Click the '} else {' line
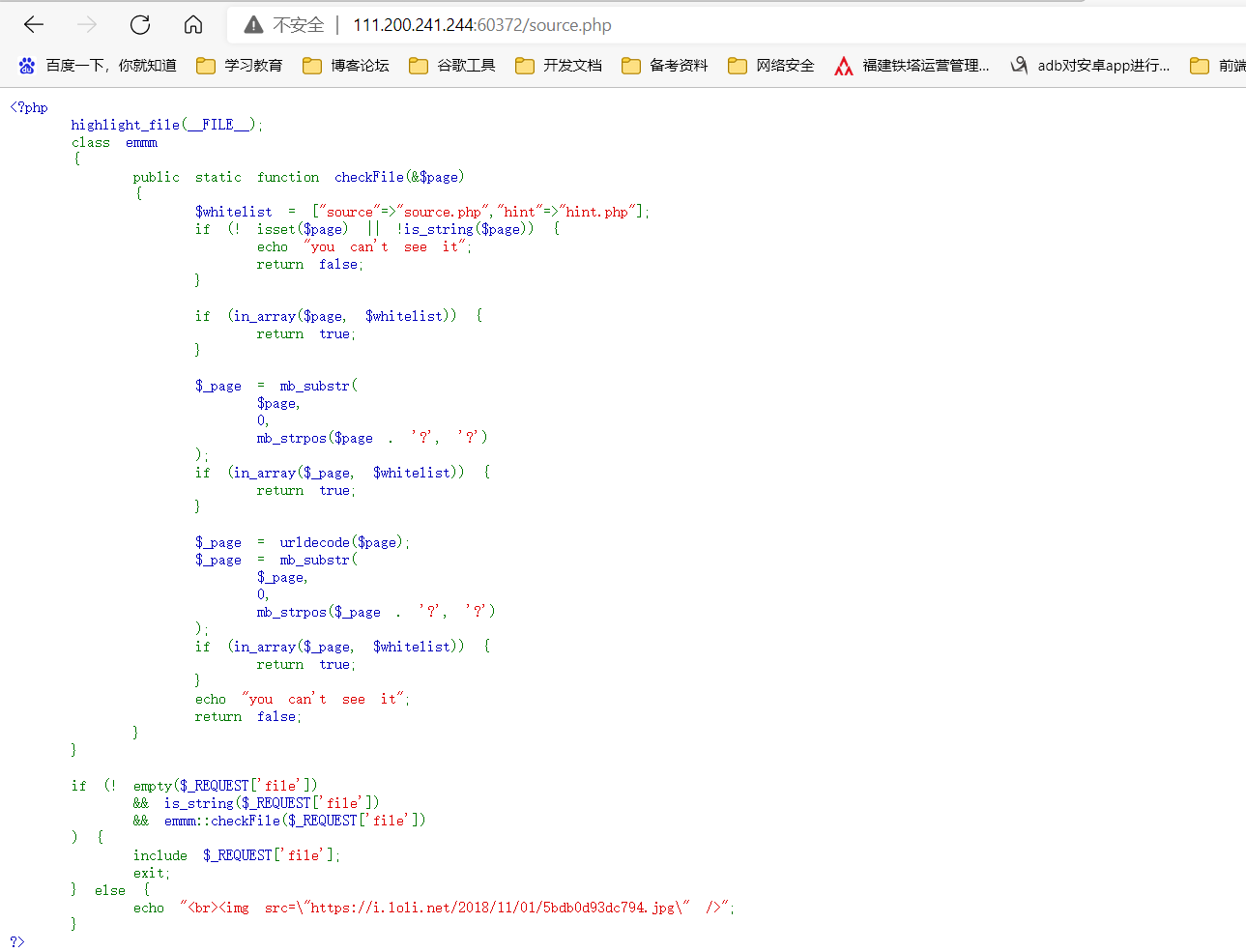 pyautogui.click(x=111, y=890)
